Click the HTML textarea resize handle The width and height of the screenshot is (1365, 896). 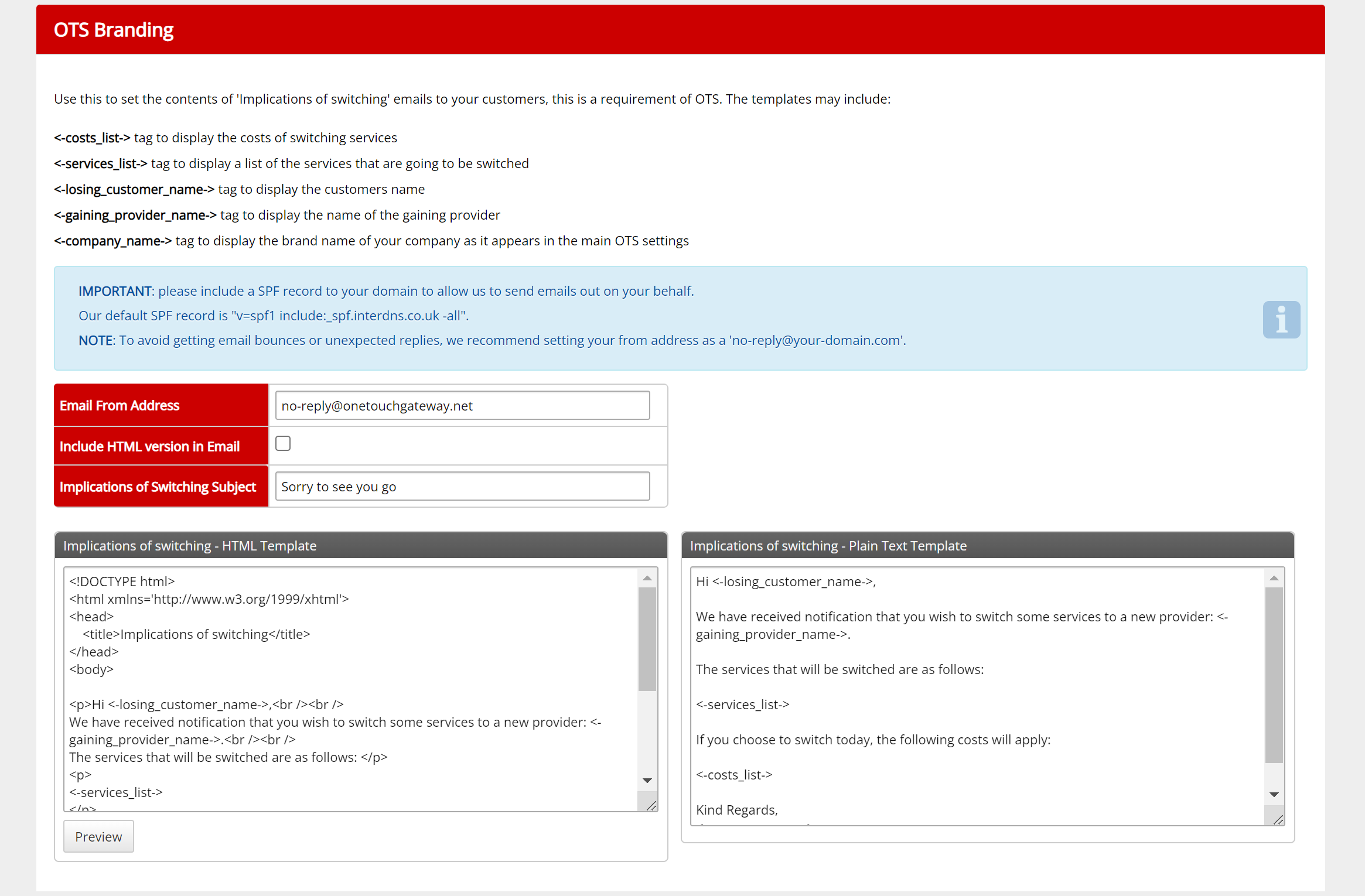(x=651, y=805)
